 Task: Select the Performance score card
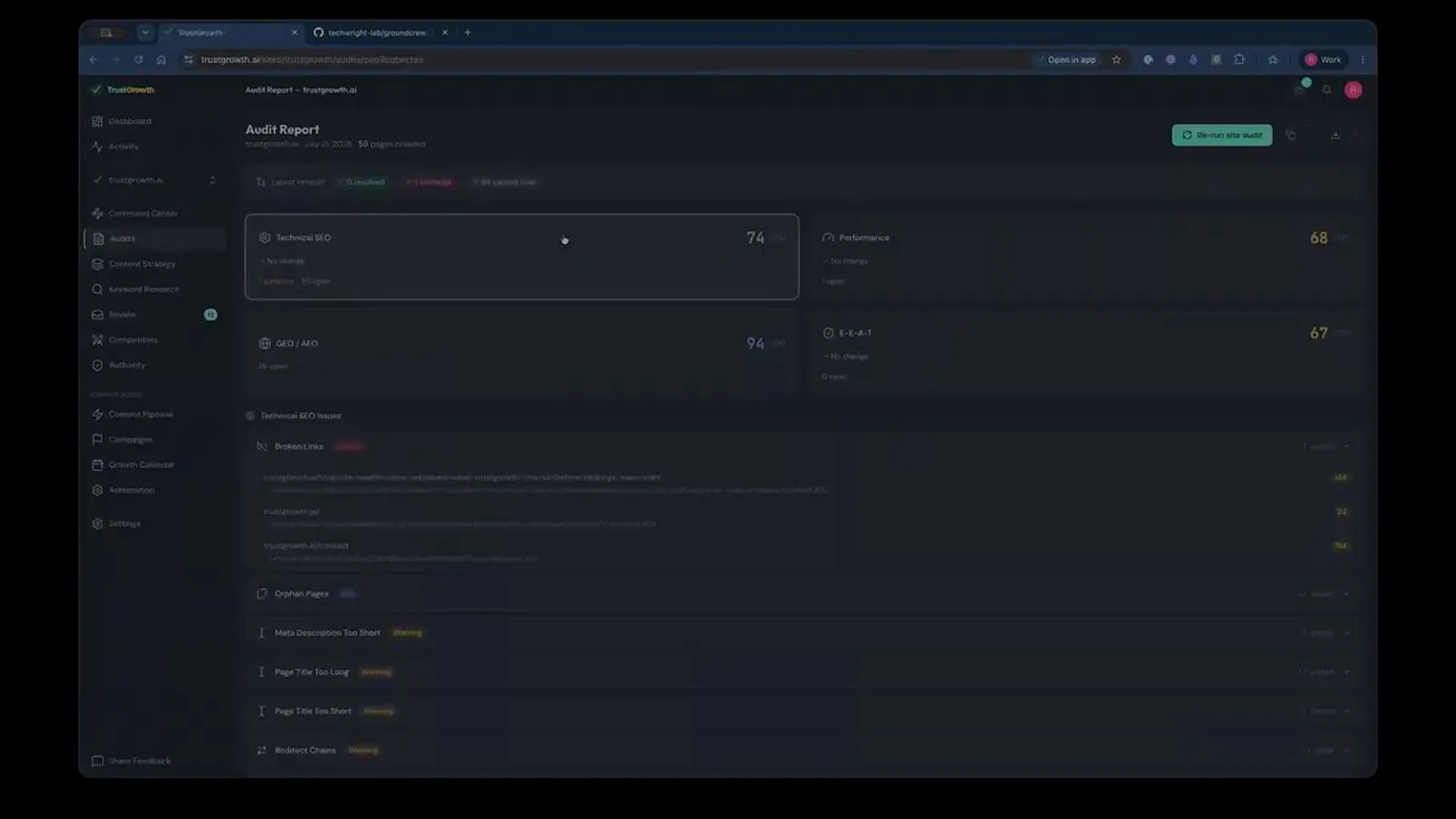(x=1085, y=257)
